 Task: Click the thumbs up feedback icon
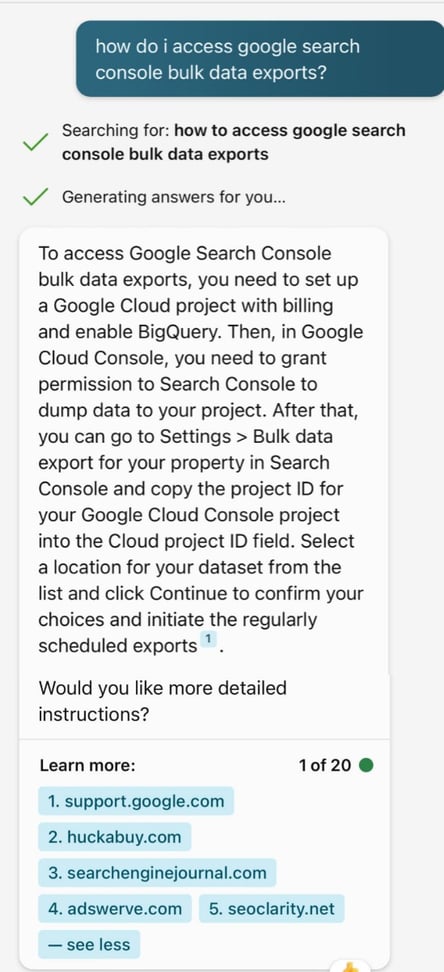[x=353, y=967]
